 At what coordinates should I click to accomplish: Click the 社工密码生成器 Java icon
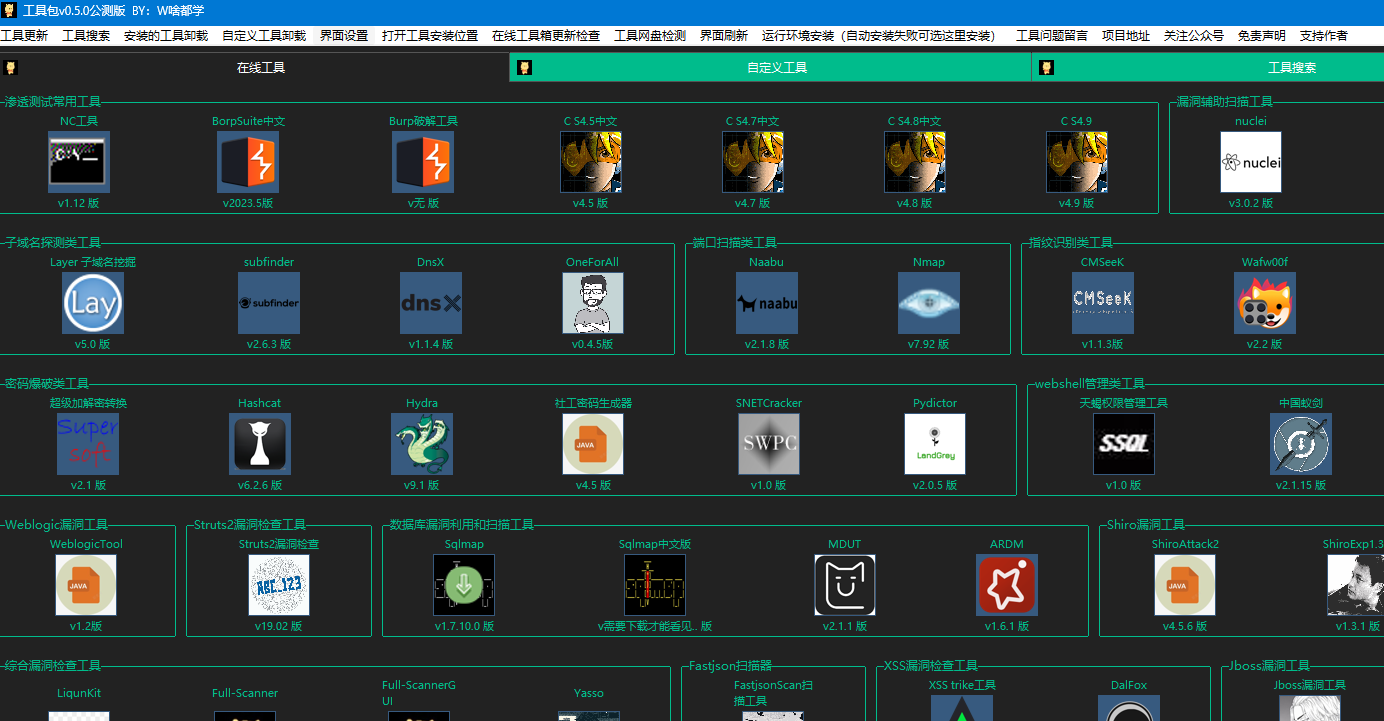tap(593, 444)
